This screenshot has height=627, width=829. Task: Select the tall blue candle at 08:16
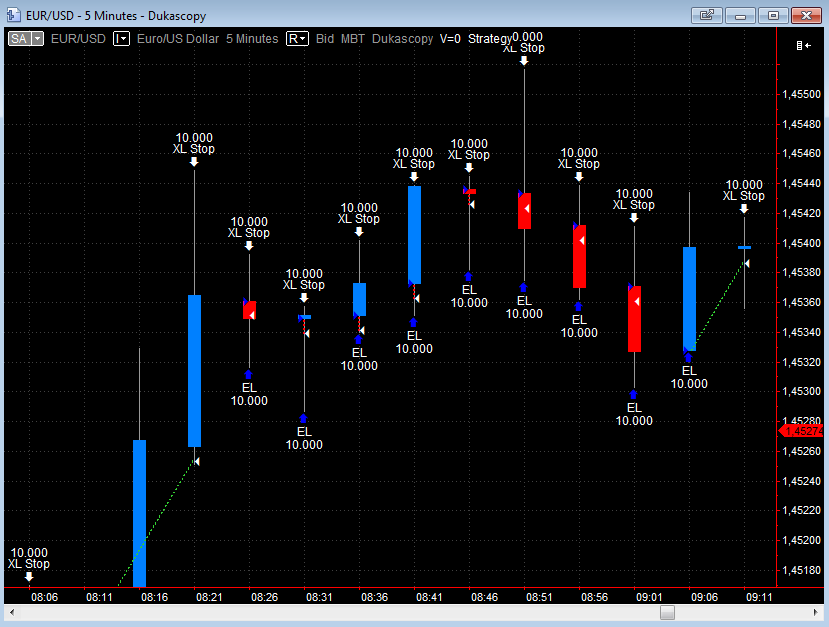point(140,513)
